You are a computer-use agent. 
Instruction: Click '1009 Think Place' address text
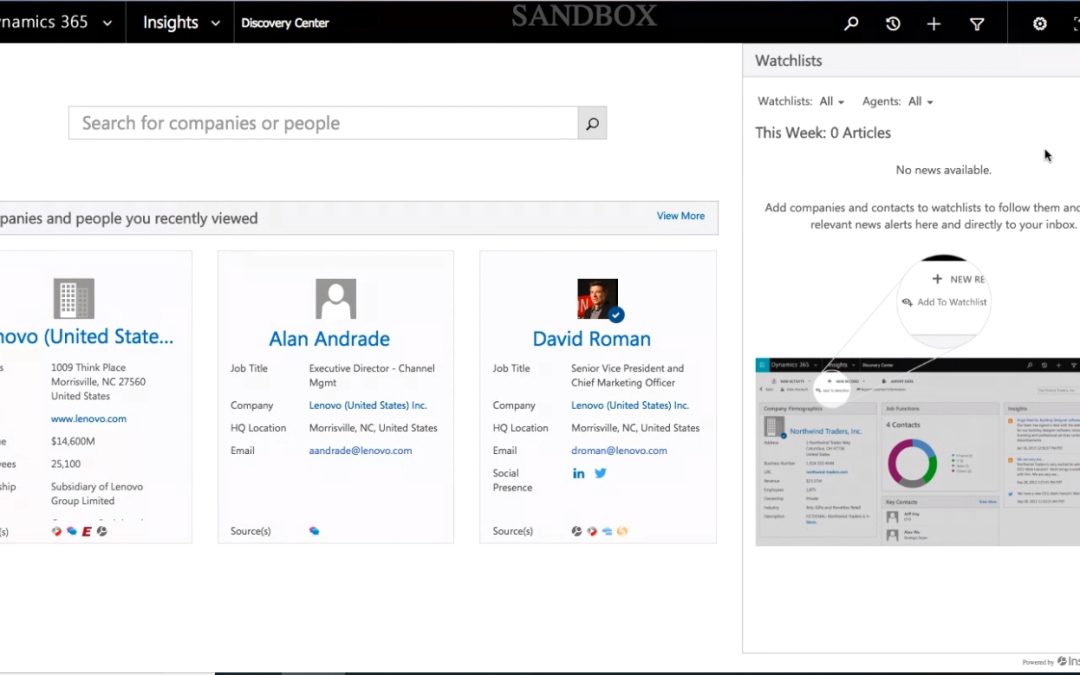[x=88, y=368]
